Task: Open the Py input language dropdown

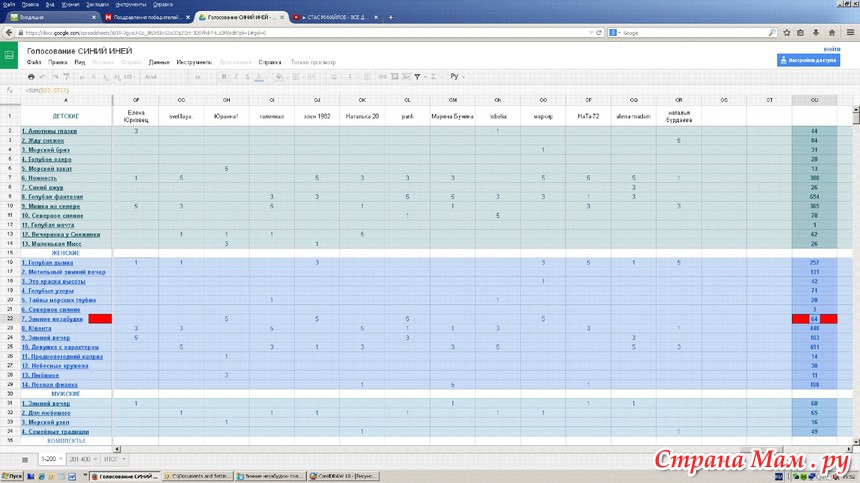Action: coord(459,76)
